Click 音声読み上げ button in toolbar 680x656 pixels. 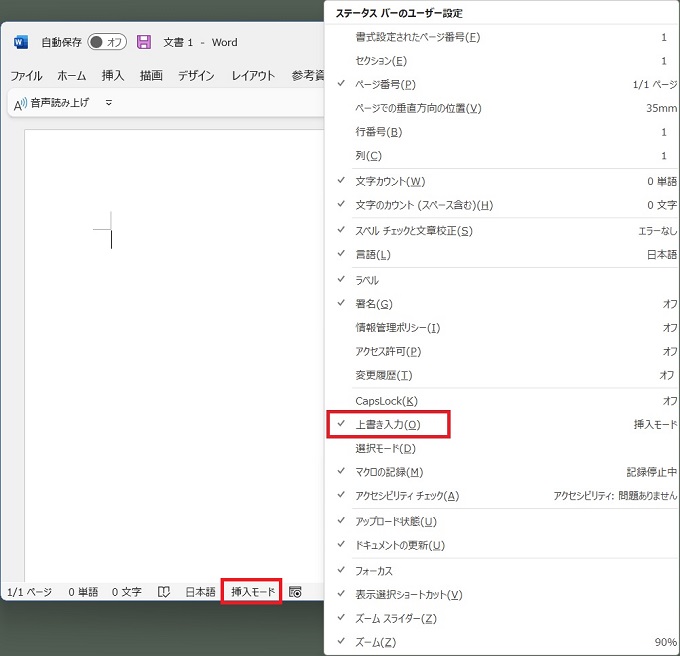pyautogui.click(x=51, y=103)
